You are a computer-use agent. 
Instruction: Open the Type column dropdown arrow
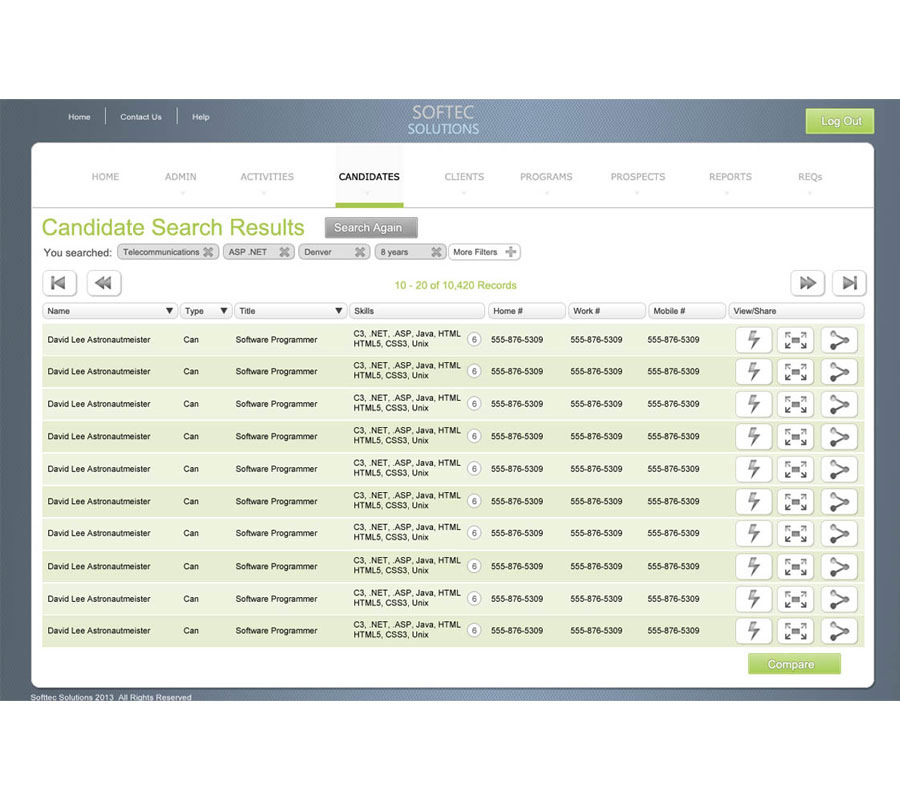tap(223, 311)
